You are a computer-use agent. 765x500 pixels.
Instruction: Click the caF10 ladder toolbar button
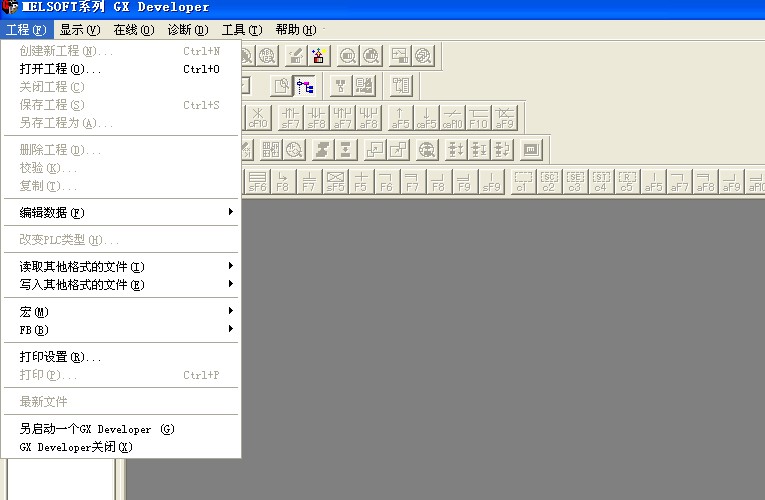click(452, 117)
